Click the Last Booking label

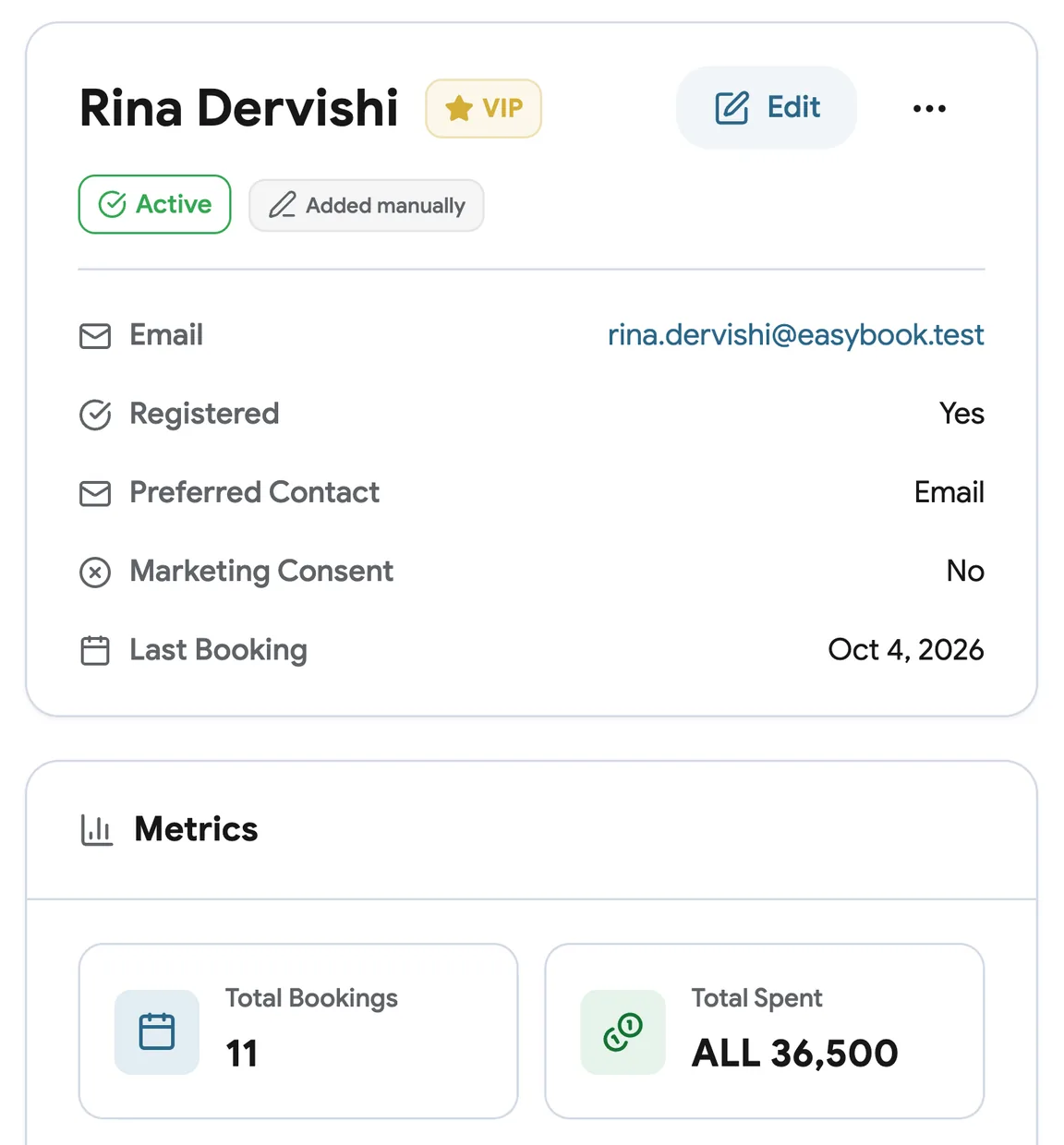(x=219, y=650)
